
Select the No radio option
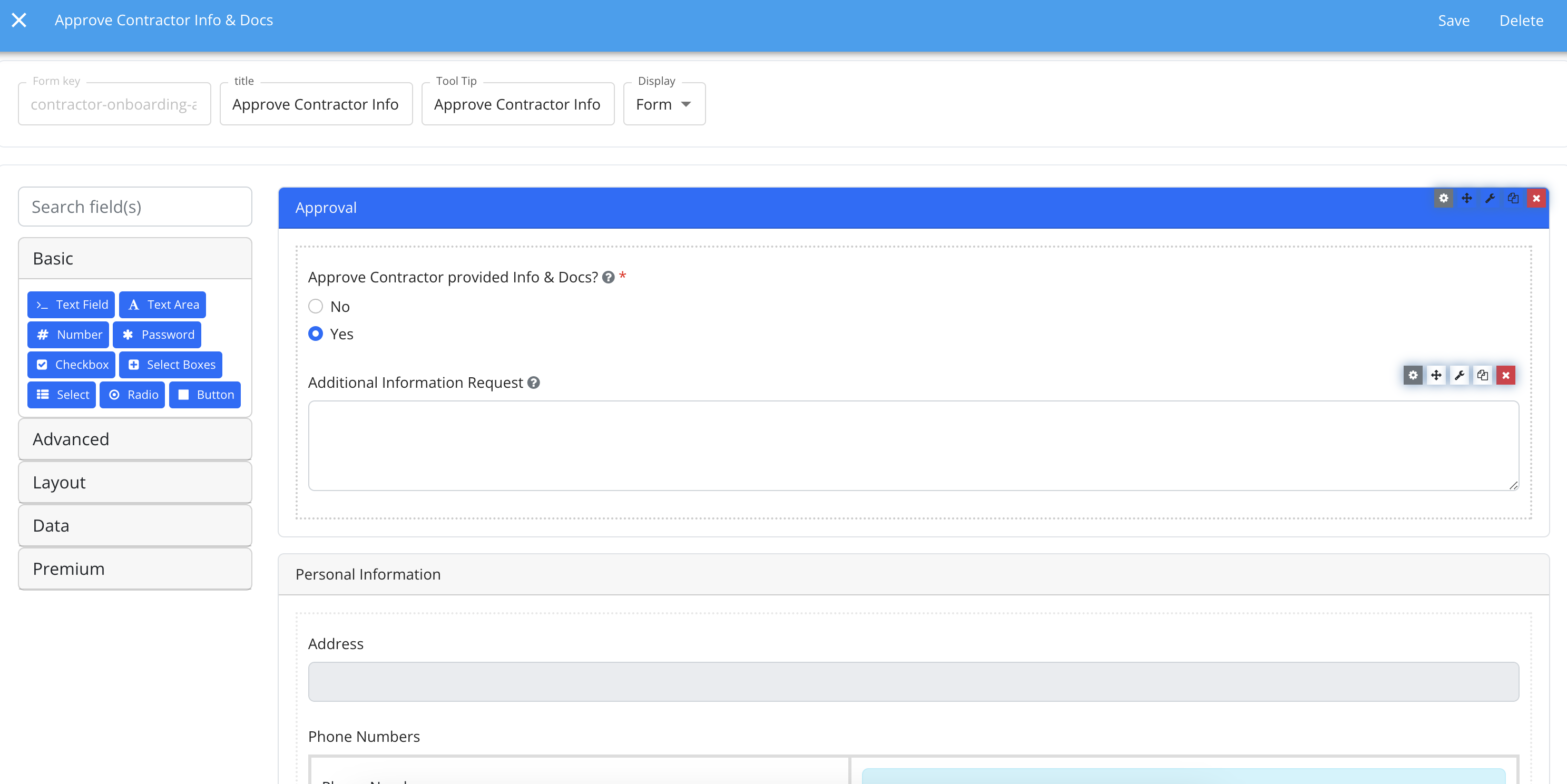[x=315, y=307]
